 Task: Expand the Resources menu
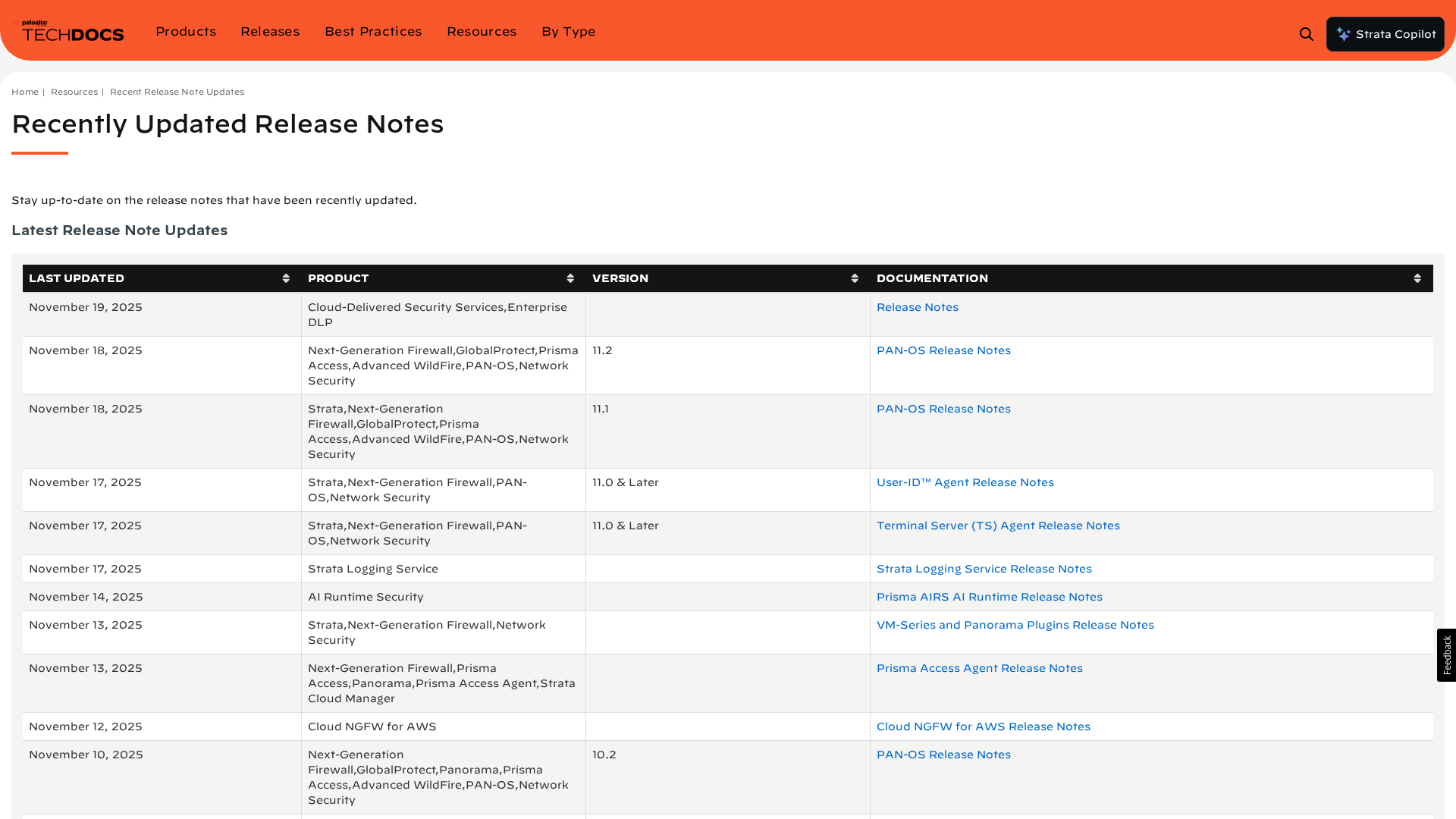click(482, 32)
